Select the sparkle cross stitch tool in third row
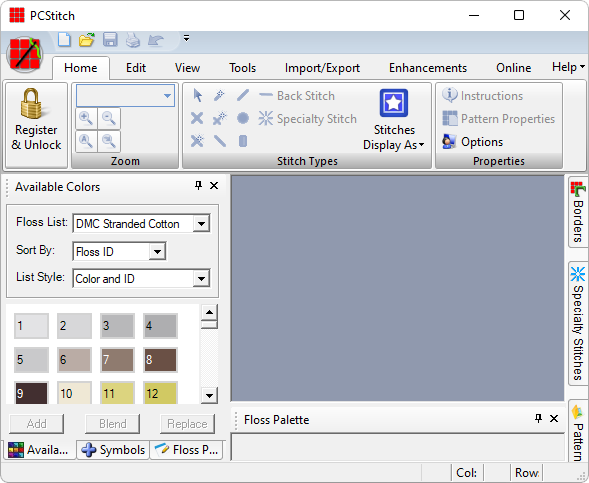The image size is (589, 483). coord(197,141)
